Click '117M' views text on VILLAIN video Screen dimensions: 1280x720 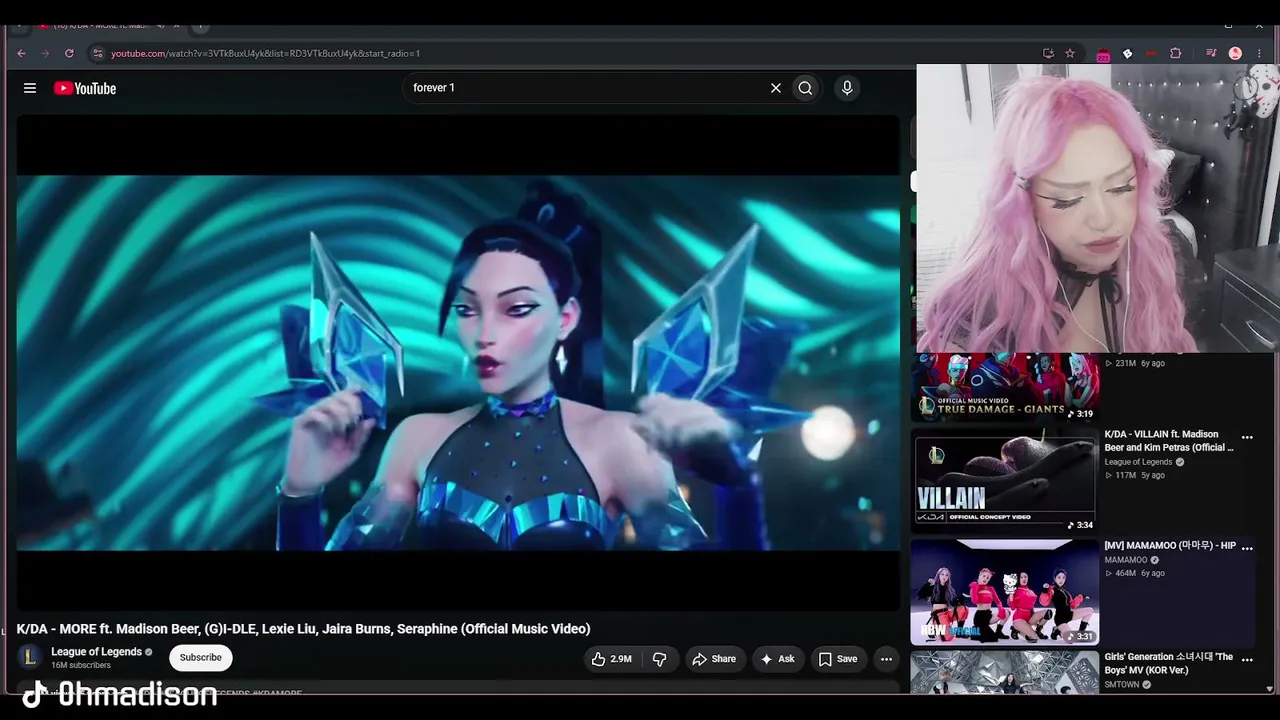(1126, 476)
